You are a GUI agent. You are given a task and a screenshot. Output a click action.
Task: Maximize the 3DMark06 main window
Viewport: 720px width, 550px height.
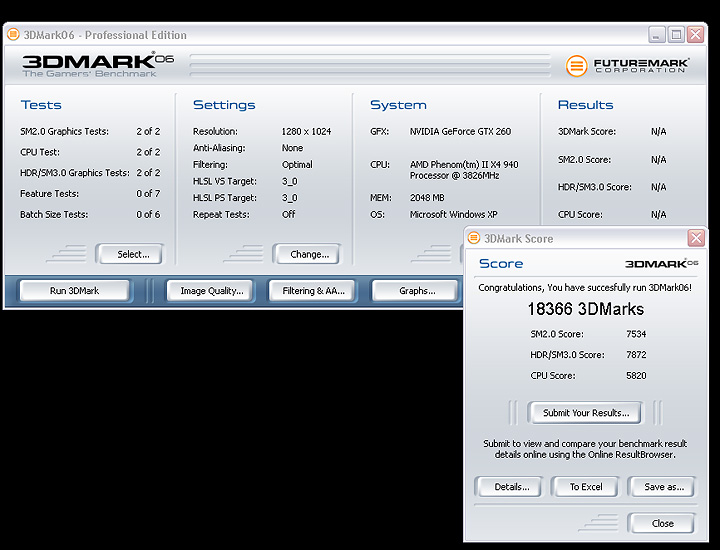click(676, 34)
